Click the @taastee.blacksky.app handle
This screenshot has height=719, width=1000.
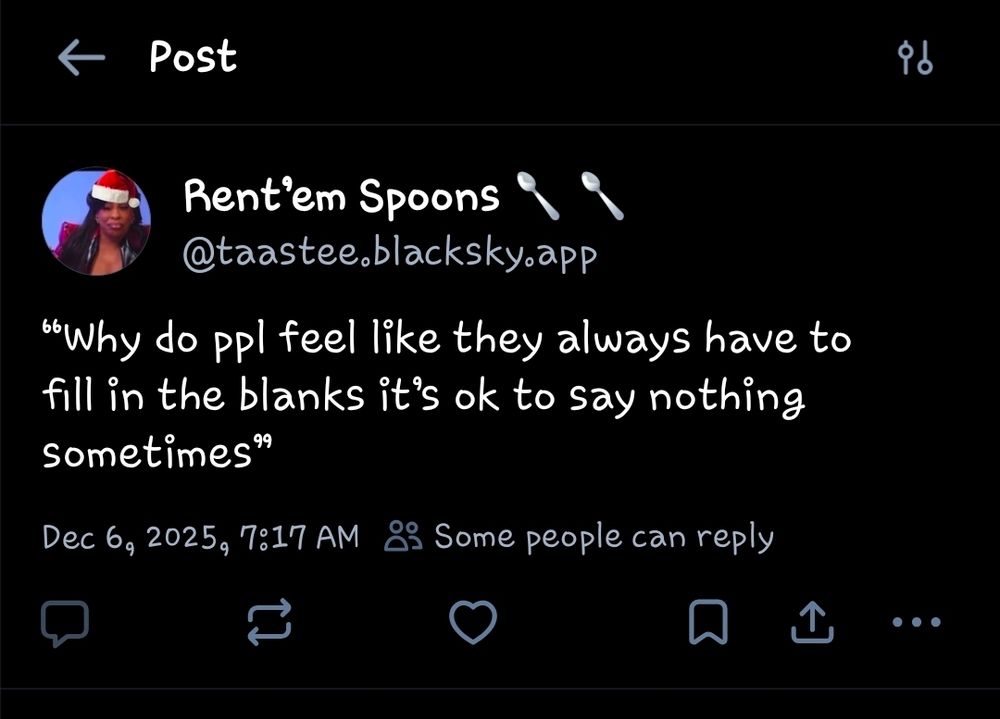pyautogui.click(x=389, y=254)
